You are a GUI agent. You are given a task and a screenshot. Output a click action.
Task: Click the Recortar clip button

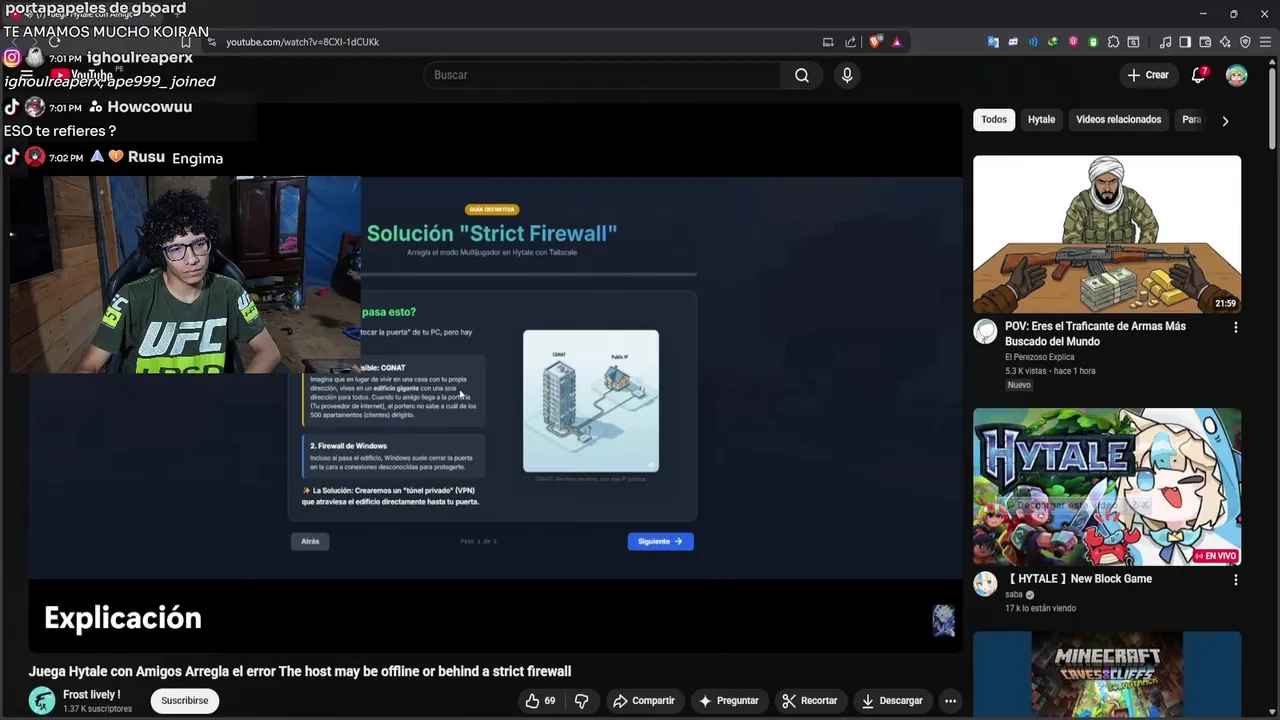[x=810, y=701]
